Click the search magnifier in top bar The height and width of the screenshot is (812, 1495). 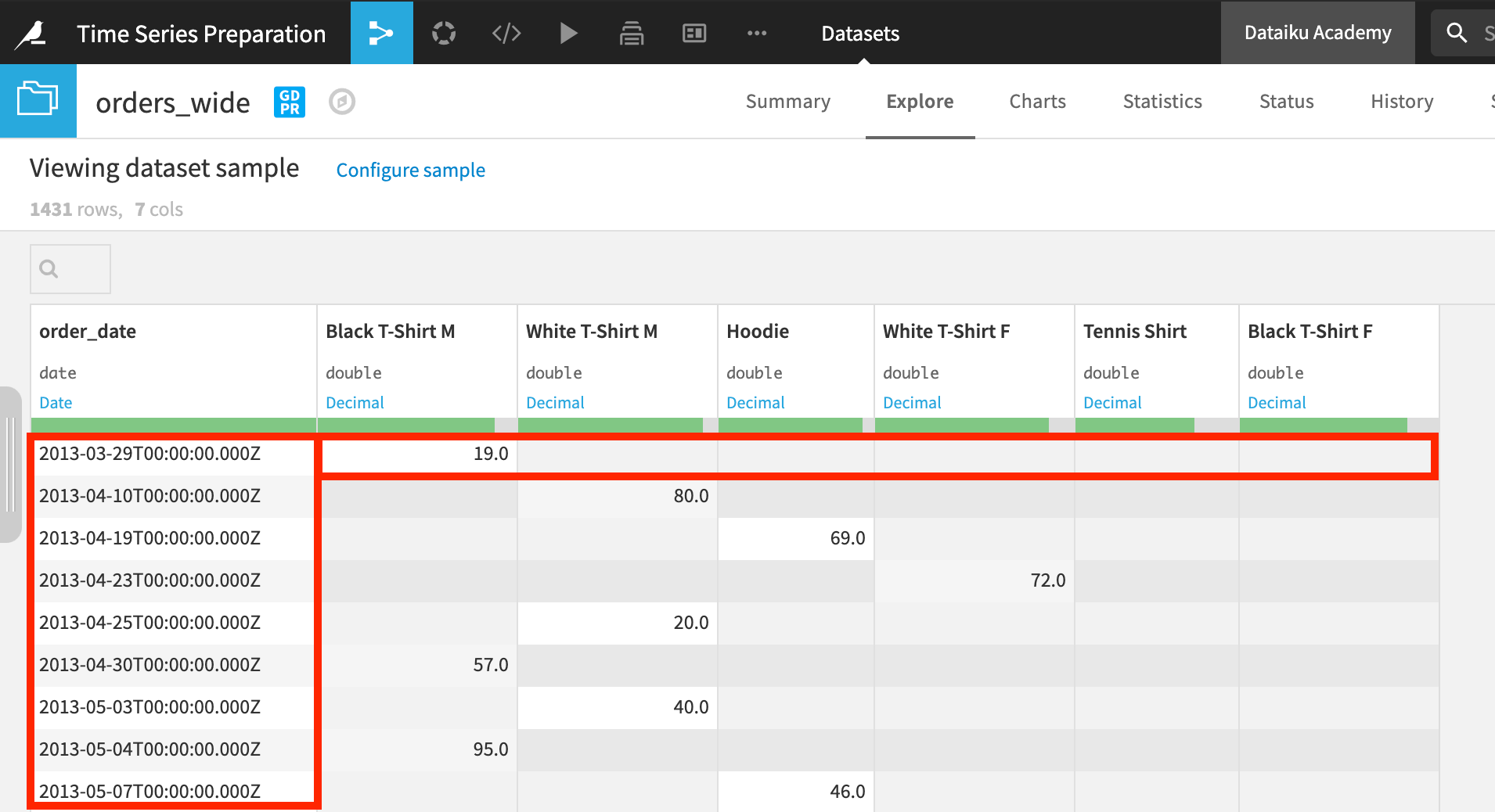(x=1457, y=33)
